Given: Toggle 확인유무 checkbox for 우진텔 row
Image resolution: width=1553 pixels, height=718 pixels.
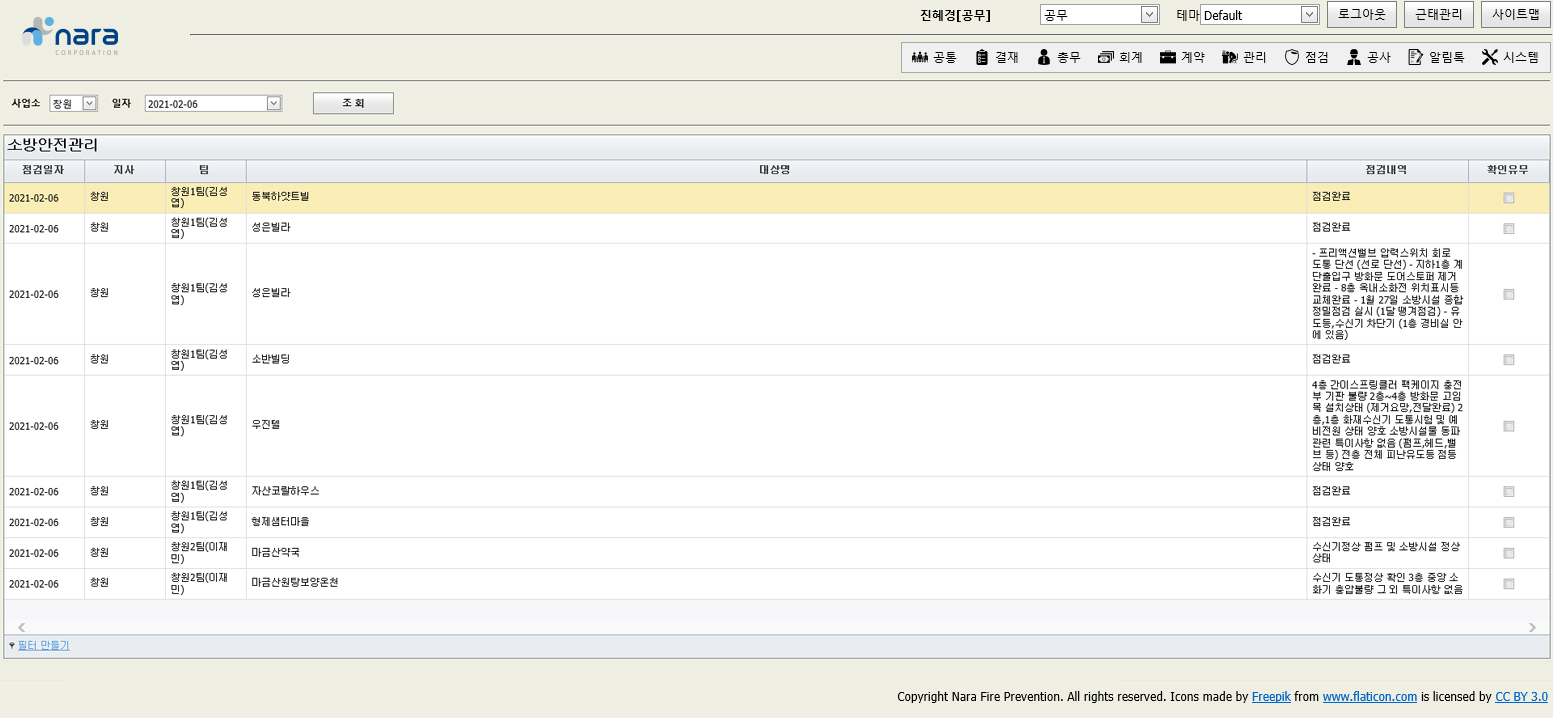Looking at the screenshot, I should coord(1508,426).
